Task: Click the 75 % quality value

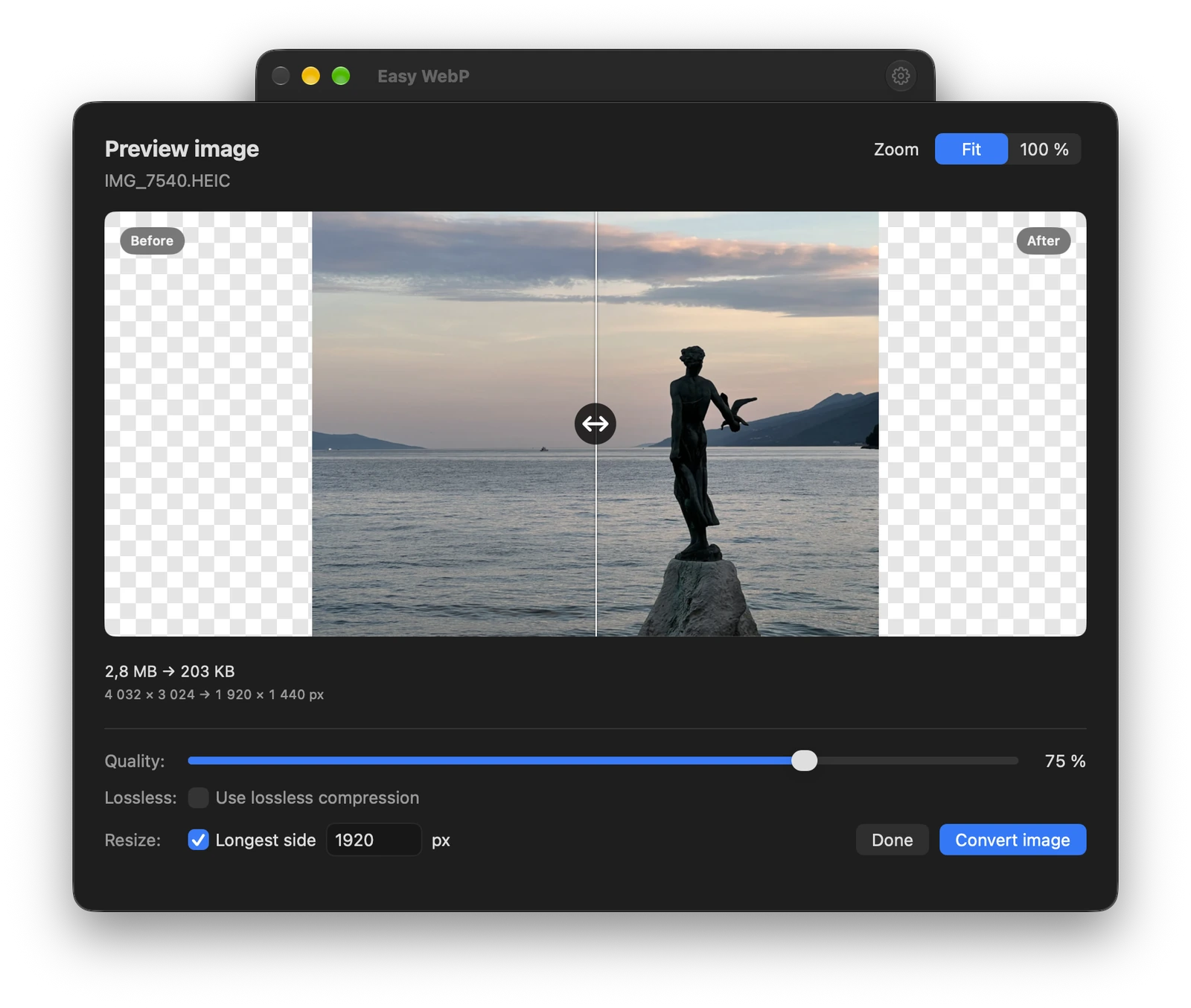Action: click(1065, 761)
